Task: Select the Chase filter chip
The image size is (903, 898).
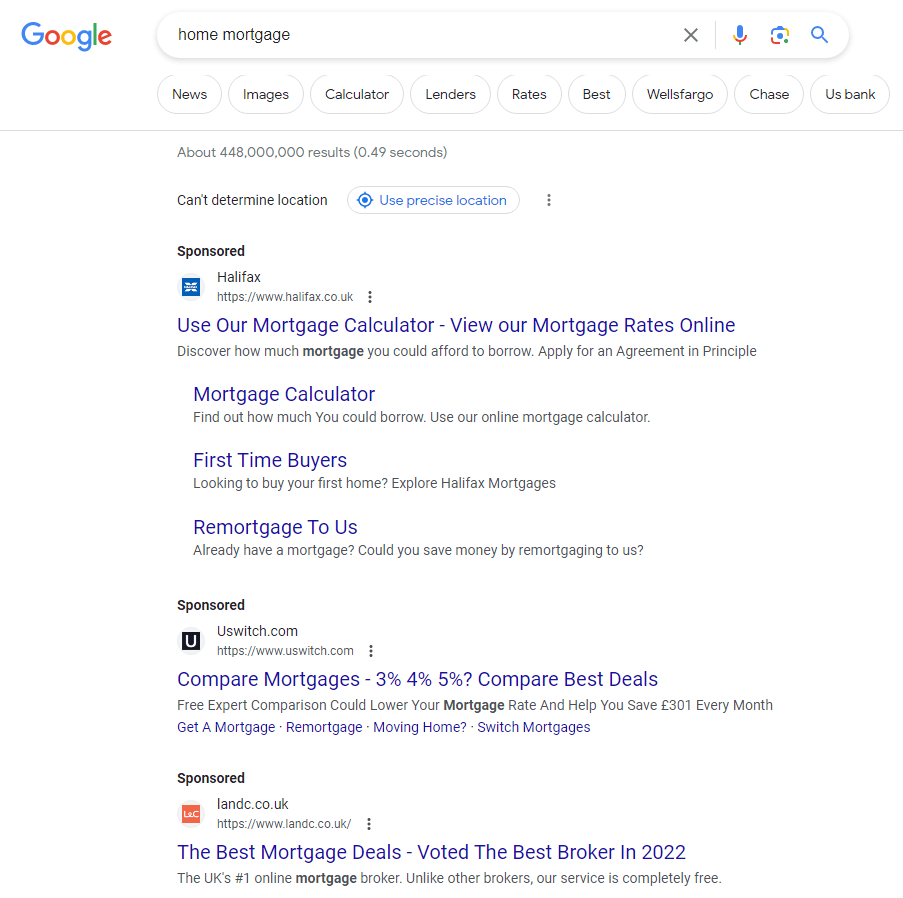Action: 769,94
